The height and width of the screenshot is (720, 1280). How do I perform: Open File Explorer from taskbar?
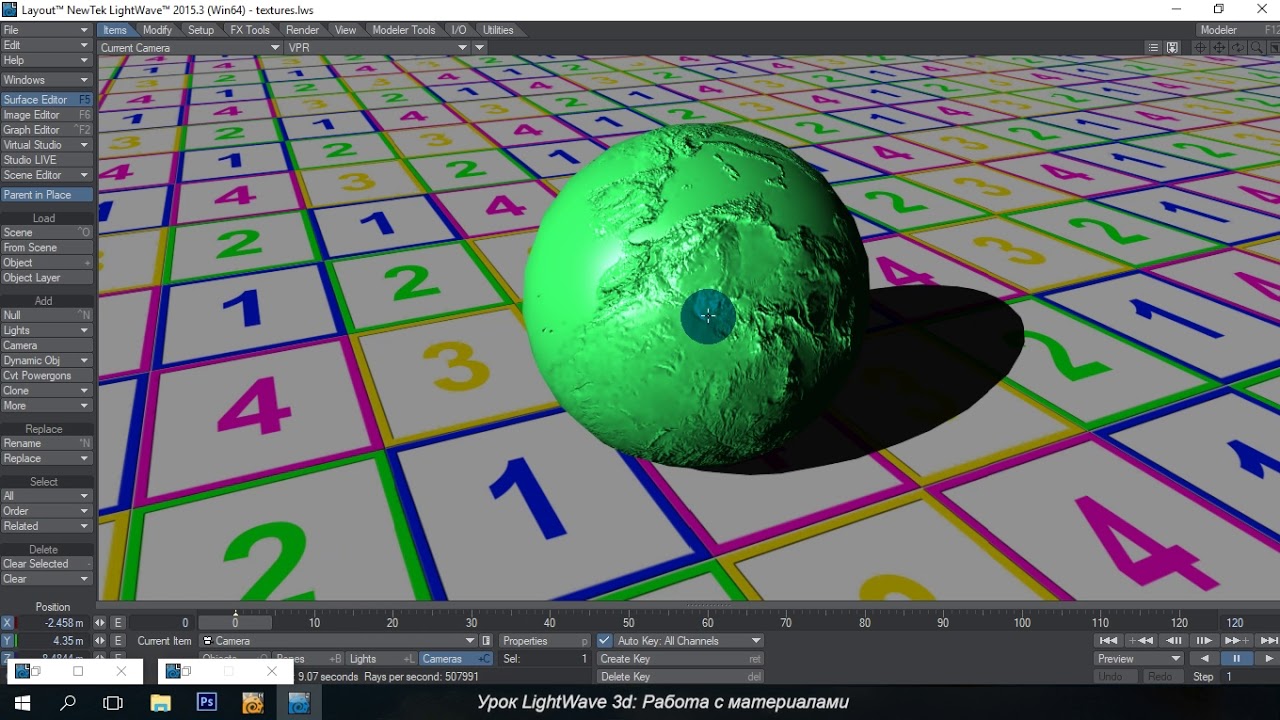point(160,703)
